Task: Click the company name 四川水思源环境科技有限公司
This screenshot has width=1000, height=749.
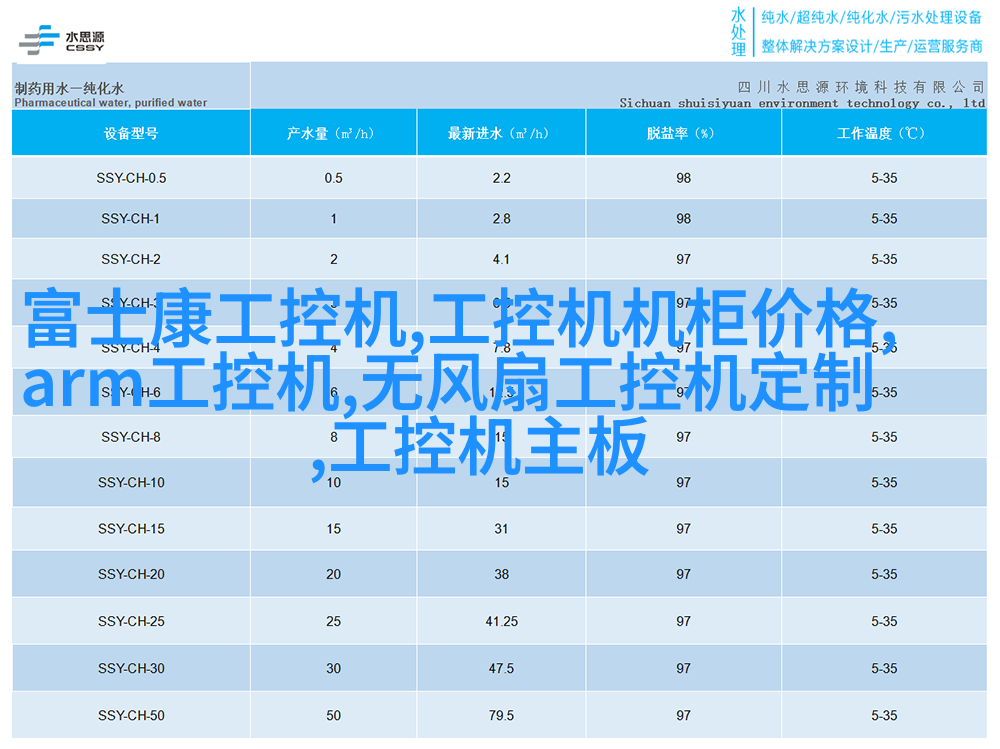Action: (x=860, y=87)
